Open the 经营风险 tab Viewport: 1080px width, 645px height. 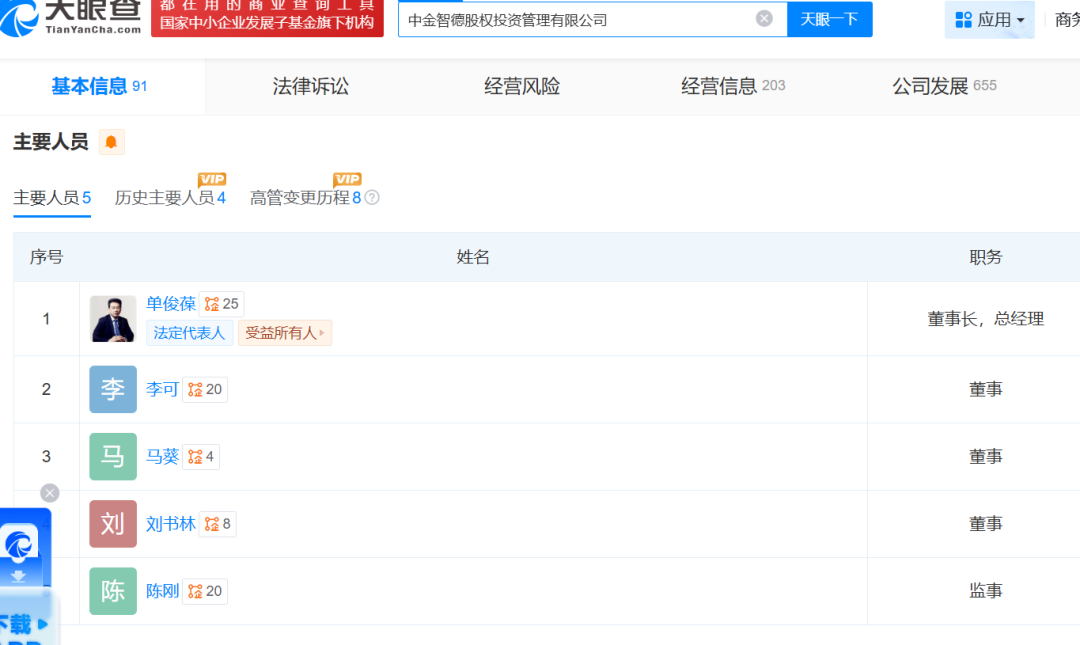tap(522, 87)
